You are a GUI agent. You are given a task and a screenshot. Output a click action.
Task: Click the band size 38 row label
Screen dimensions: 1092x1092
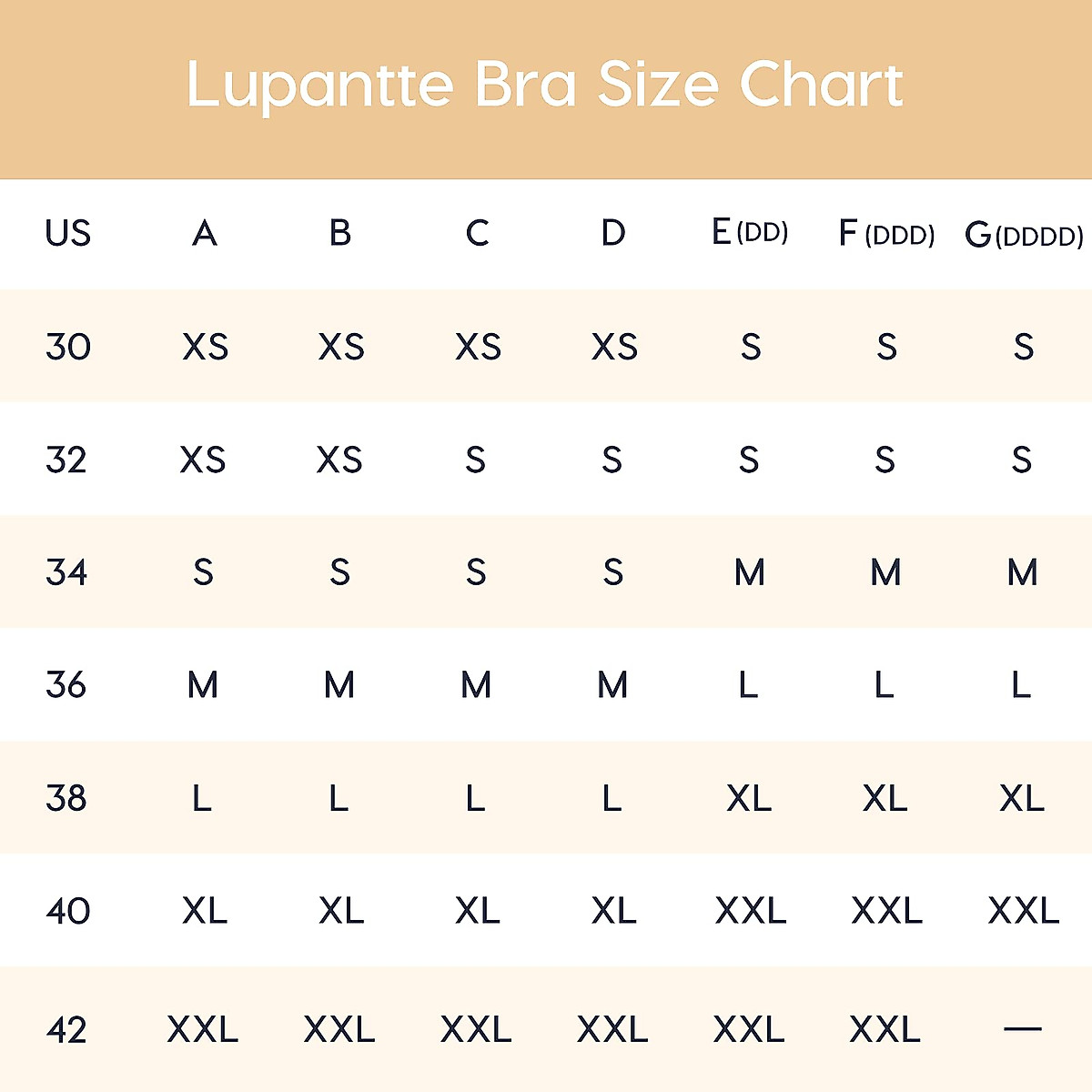tap(66, 798)
